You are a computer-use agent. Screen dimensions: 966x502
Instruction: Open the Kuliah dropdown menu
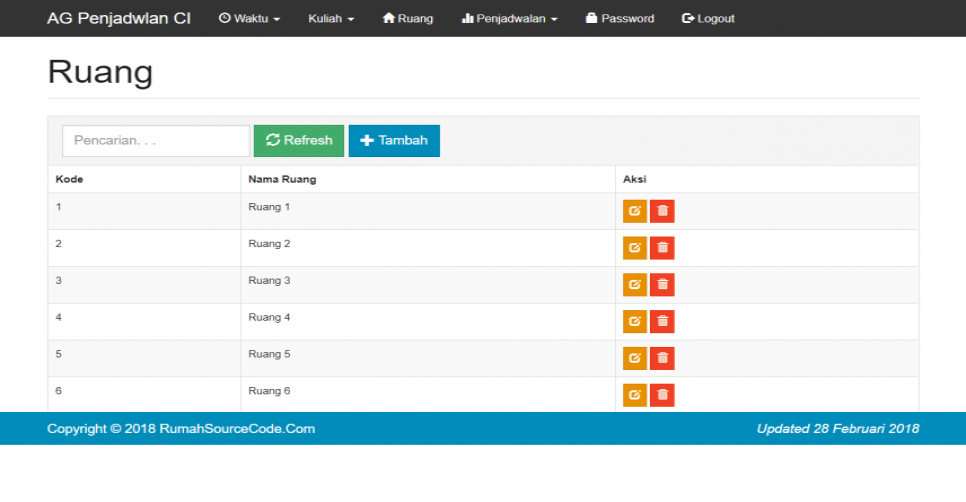331,18
